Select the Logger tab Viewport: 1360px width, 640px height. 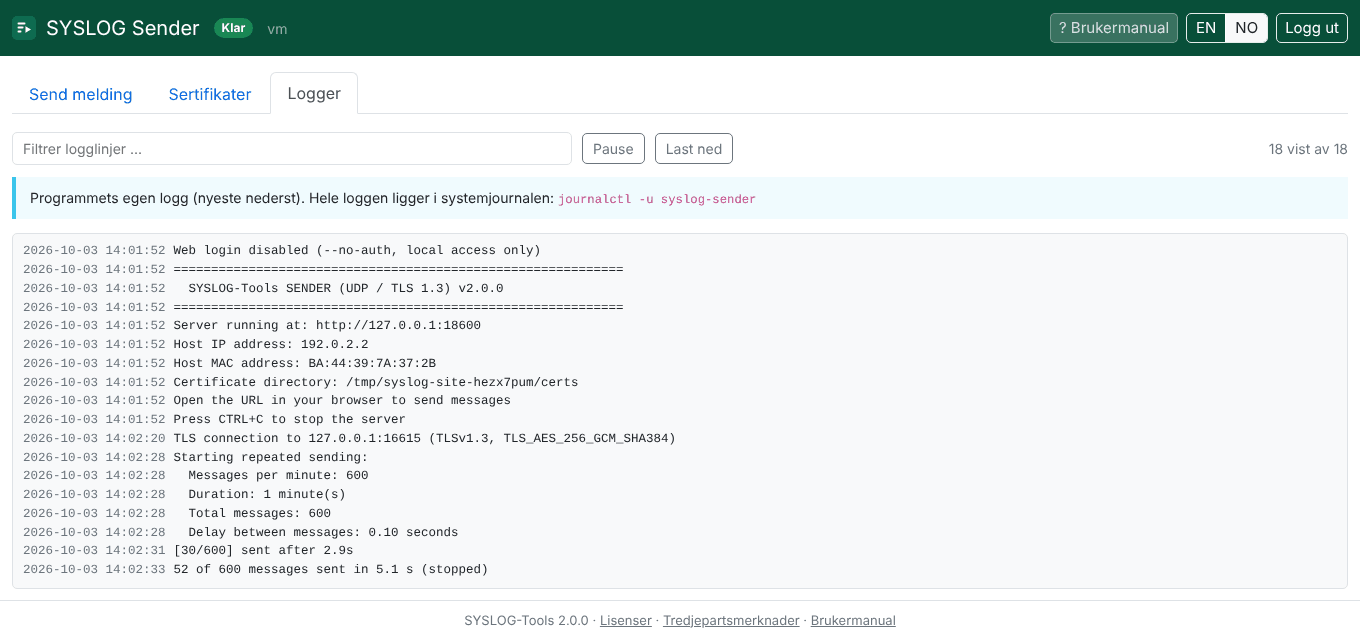(x=314, y=94)
